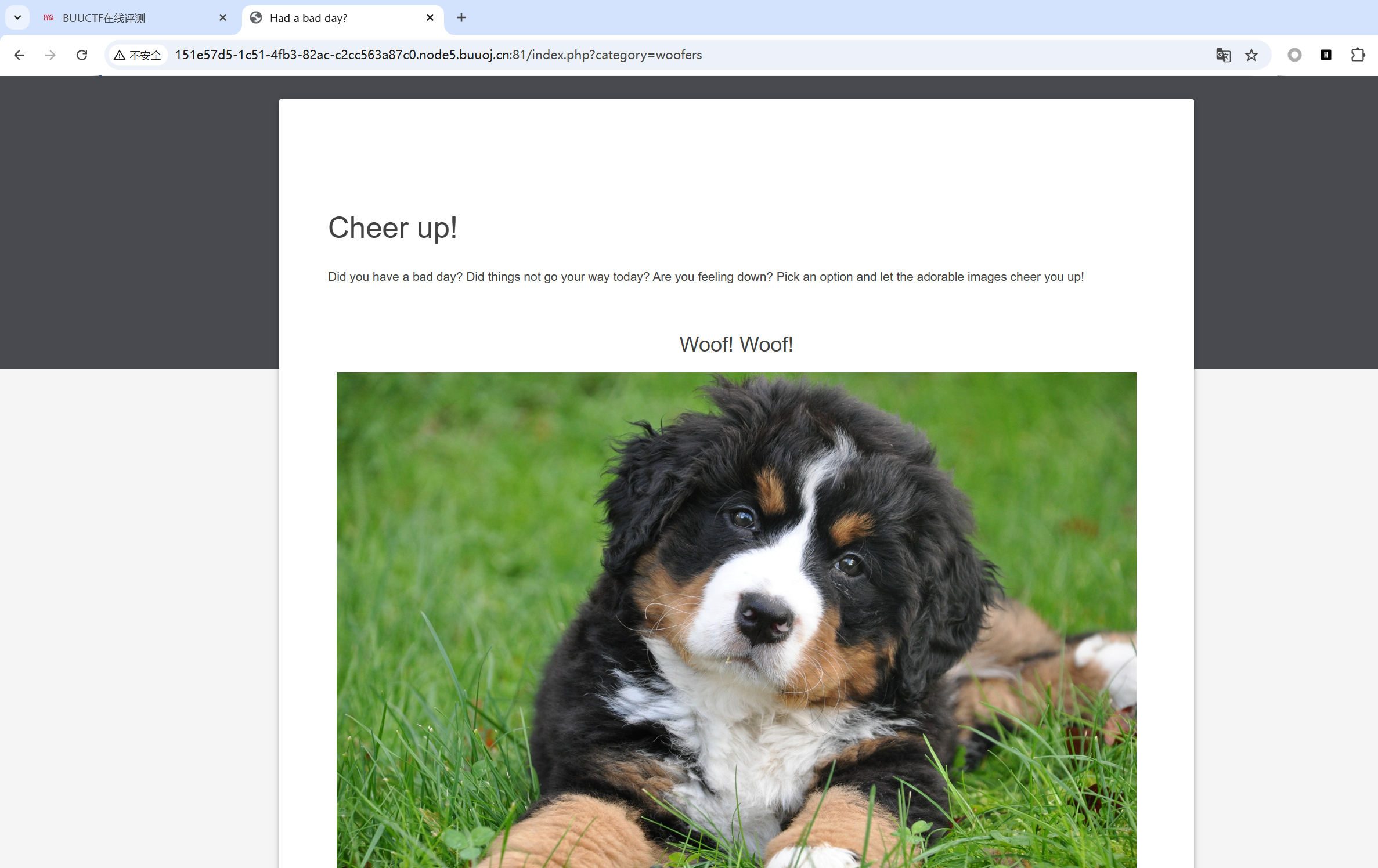
Task: Expand the tab search dropdown arrow
Action: pos(17,18)
